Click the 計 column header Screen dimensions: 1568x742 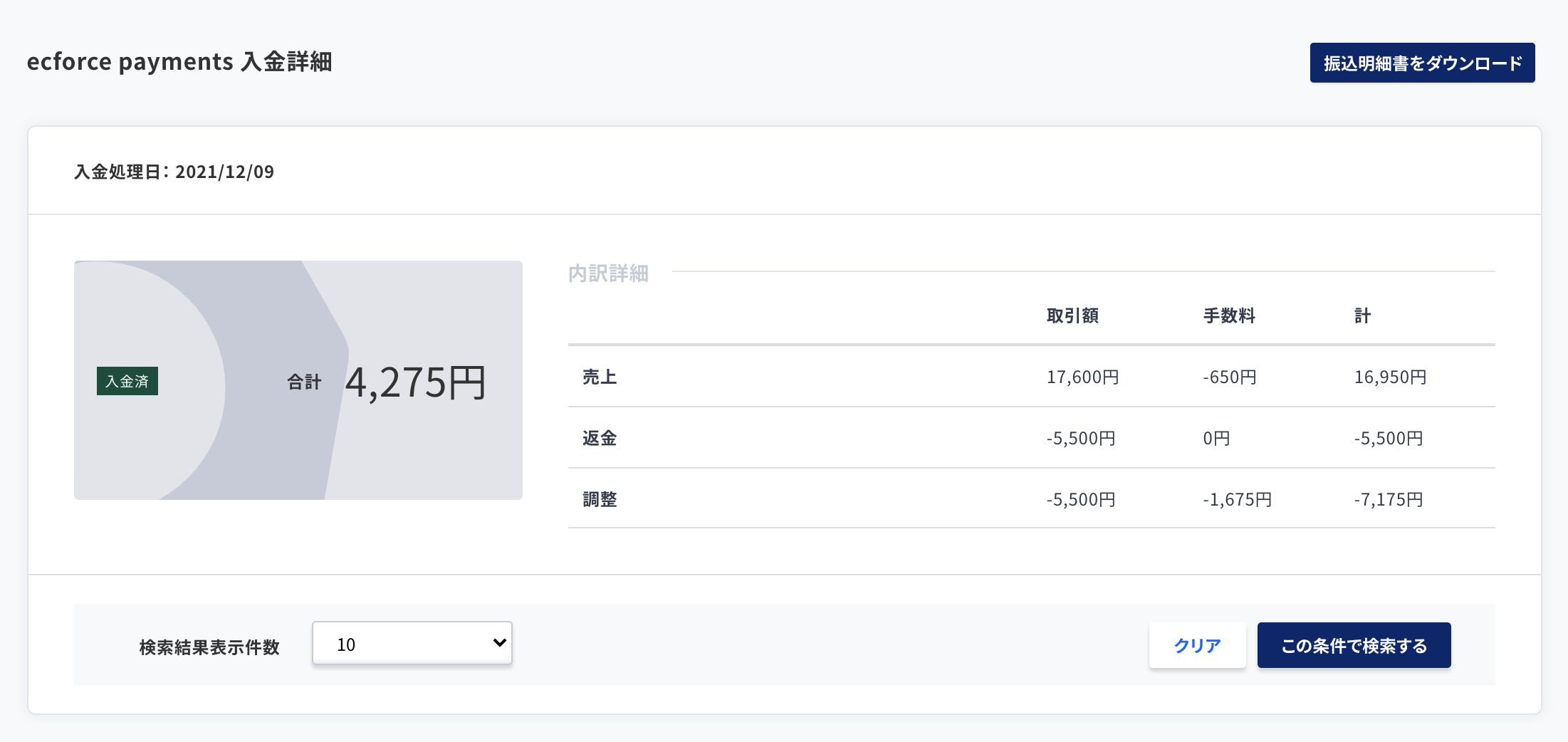[1362, 315]
